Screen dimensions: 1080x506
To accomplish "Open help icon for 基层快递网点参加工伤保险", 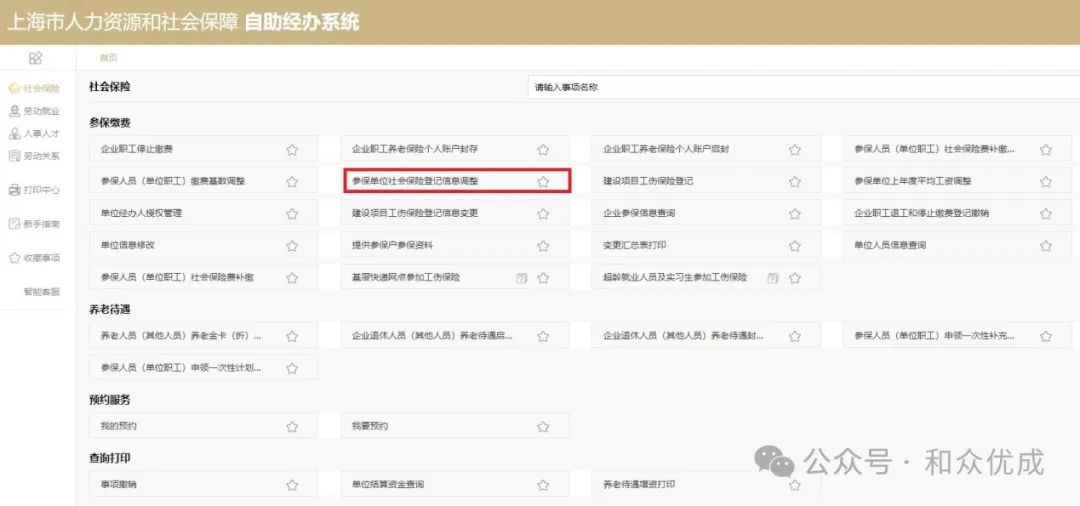I will click(521, 278).
